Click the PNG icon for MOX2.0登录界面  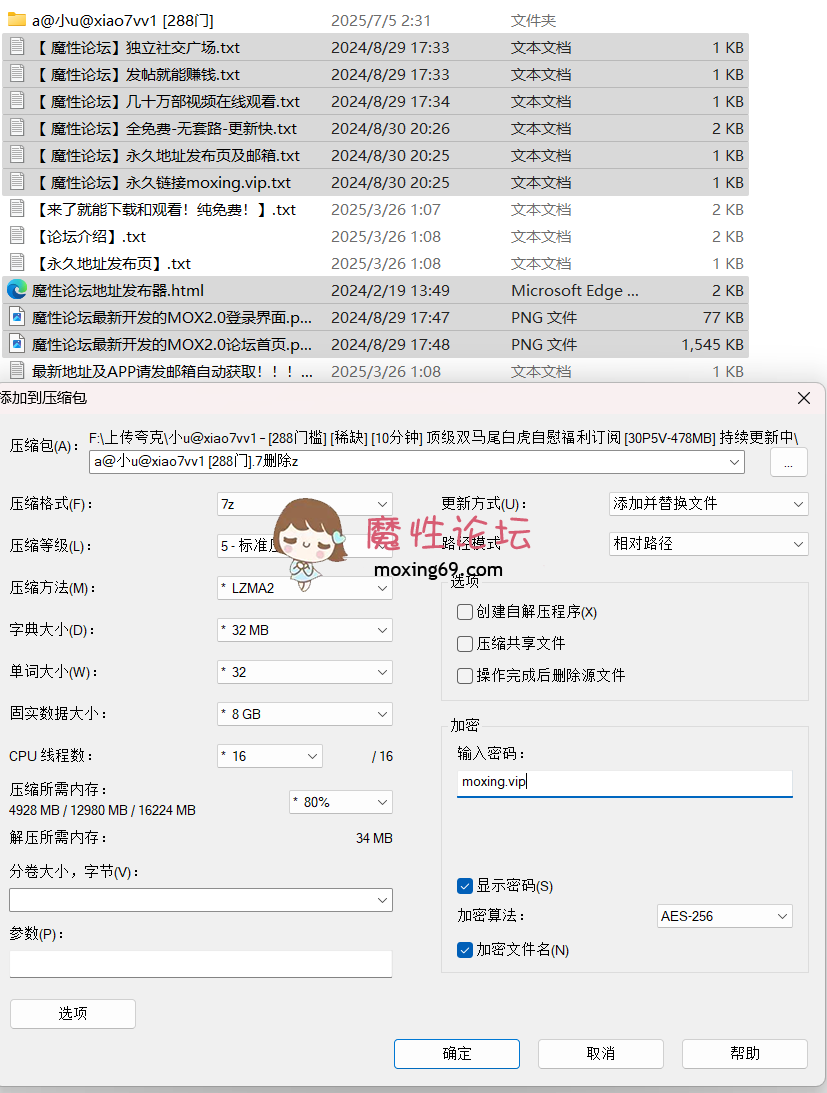coord(17,317)
